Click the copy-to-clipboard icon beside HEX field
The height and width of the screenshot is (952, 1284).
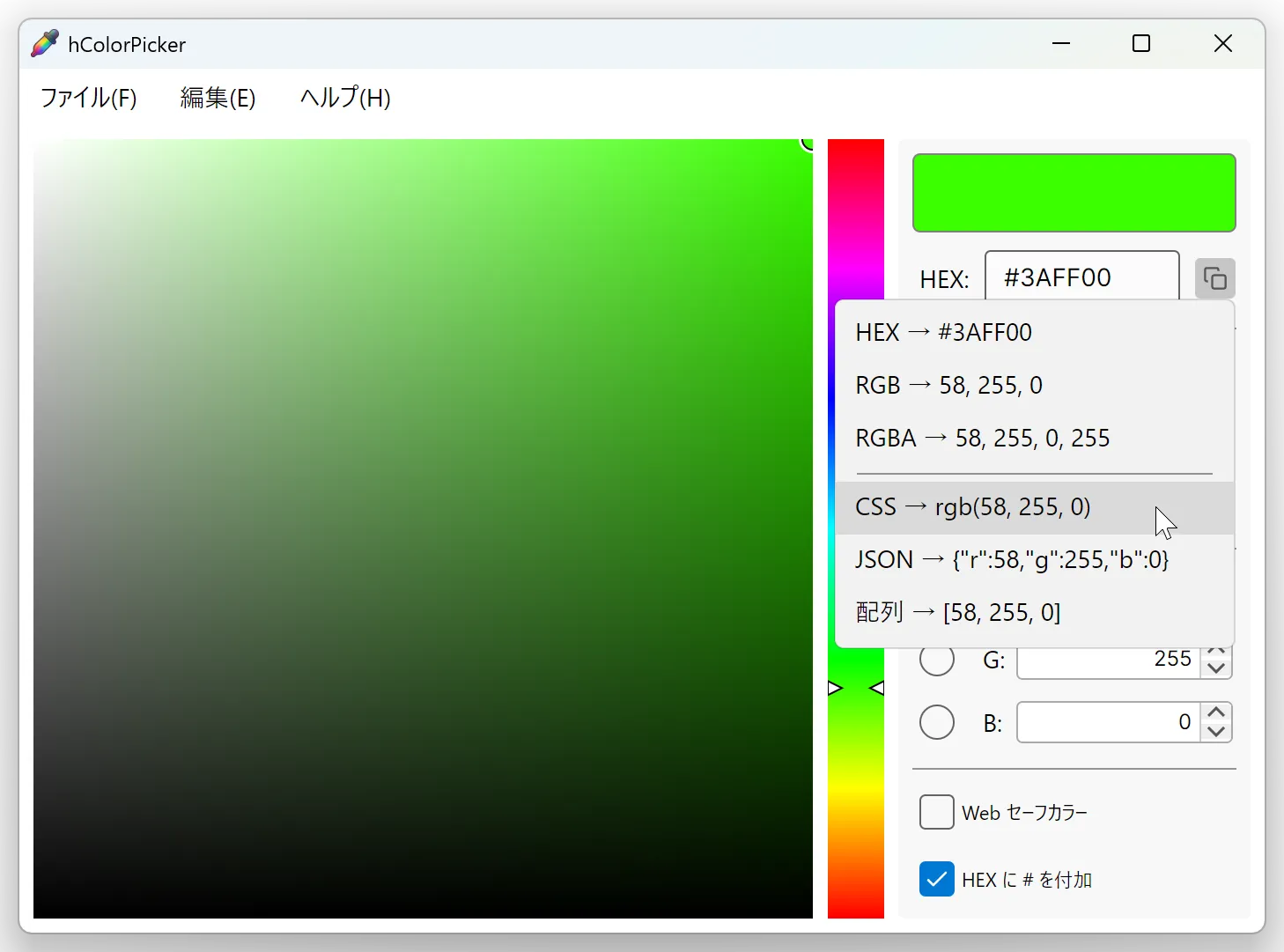coord(1214,278)
